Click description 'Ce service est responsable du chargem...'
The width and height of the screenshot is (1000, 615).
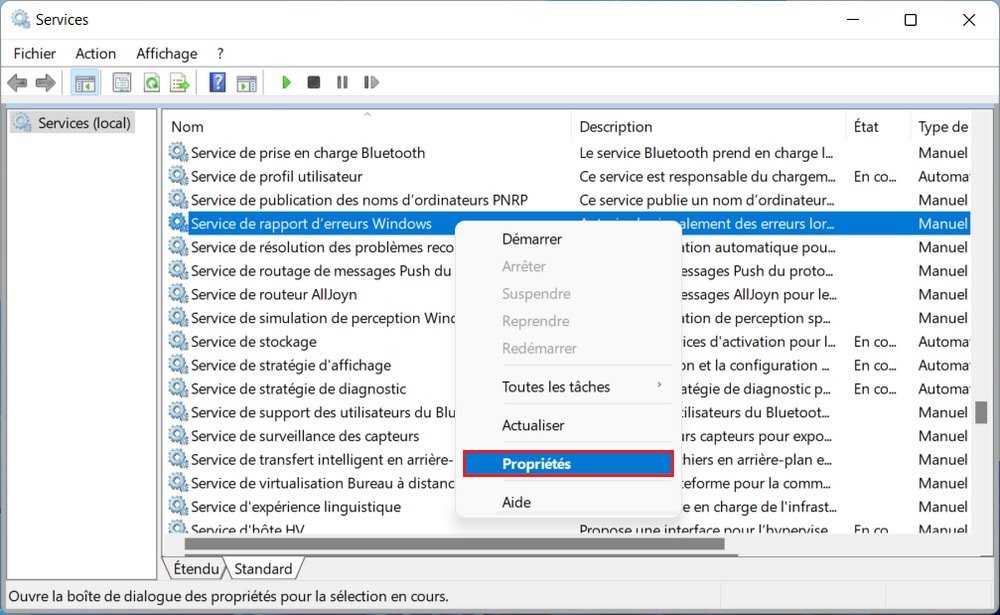tap(707, 176)
